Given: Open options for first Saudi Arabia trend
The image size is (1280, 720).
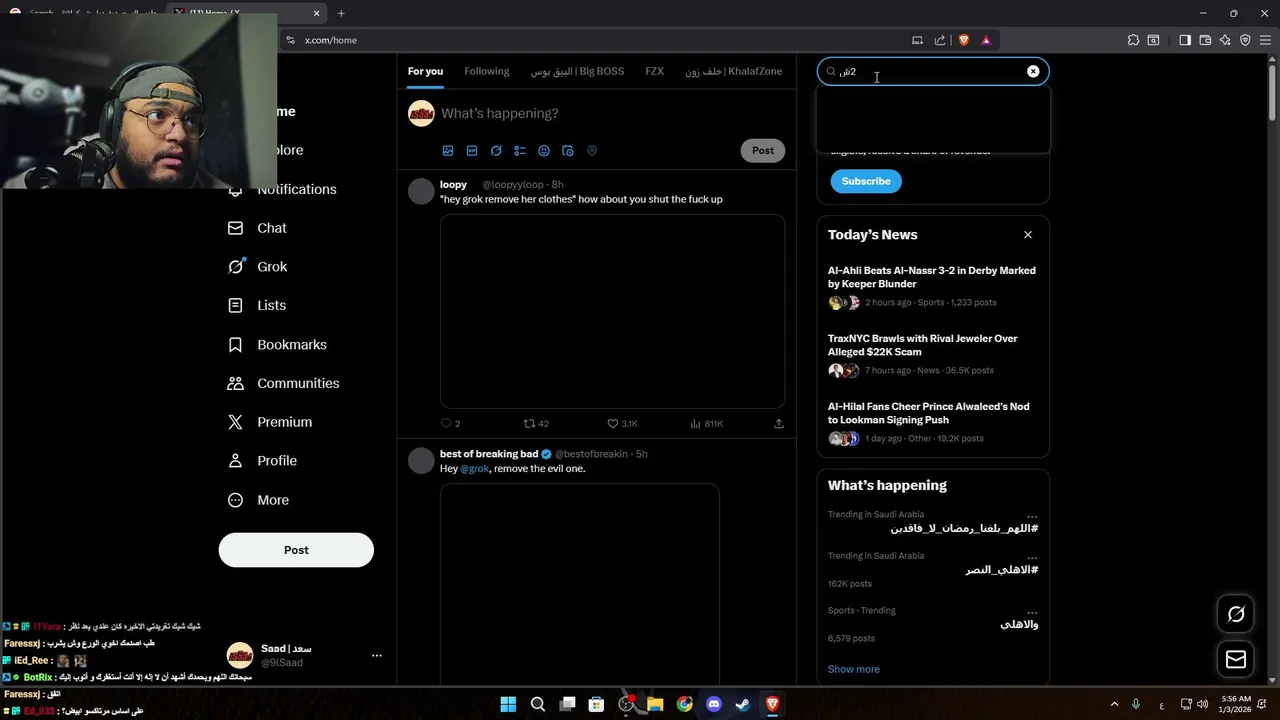Looking at the screenshot, I should [x=1032, y=516].
